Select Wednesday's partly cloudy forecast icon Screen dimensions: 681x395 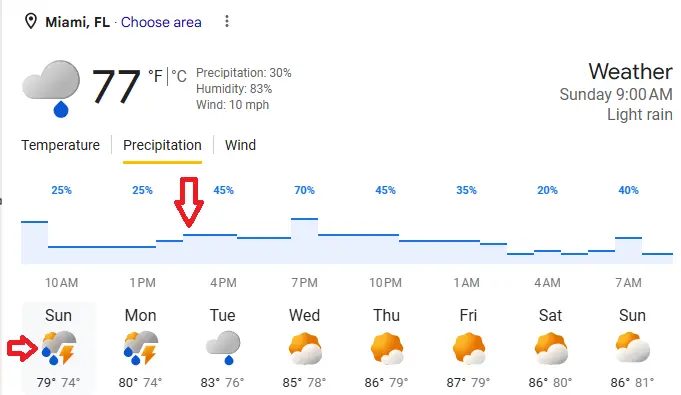305,348
